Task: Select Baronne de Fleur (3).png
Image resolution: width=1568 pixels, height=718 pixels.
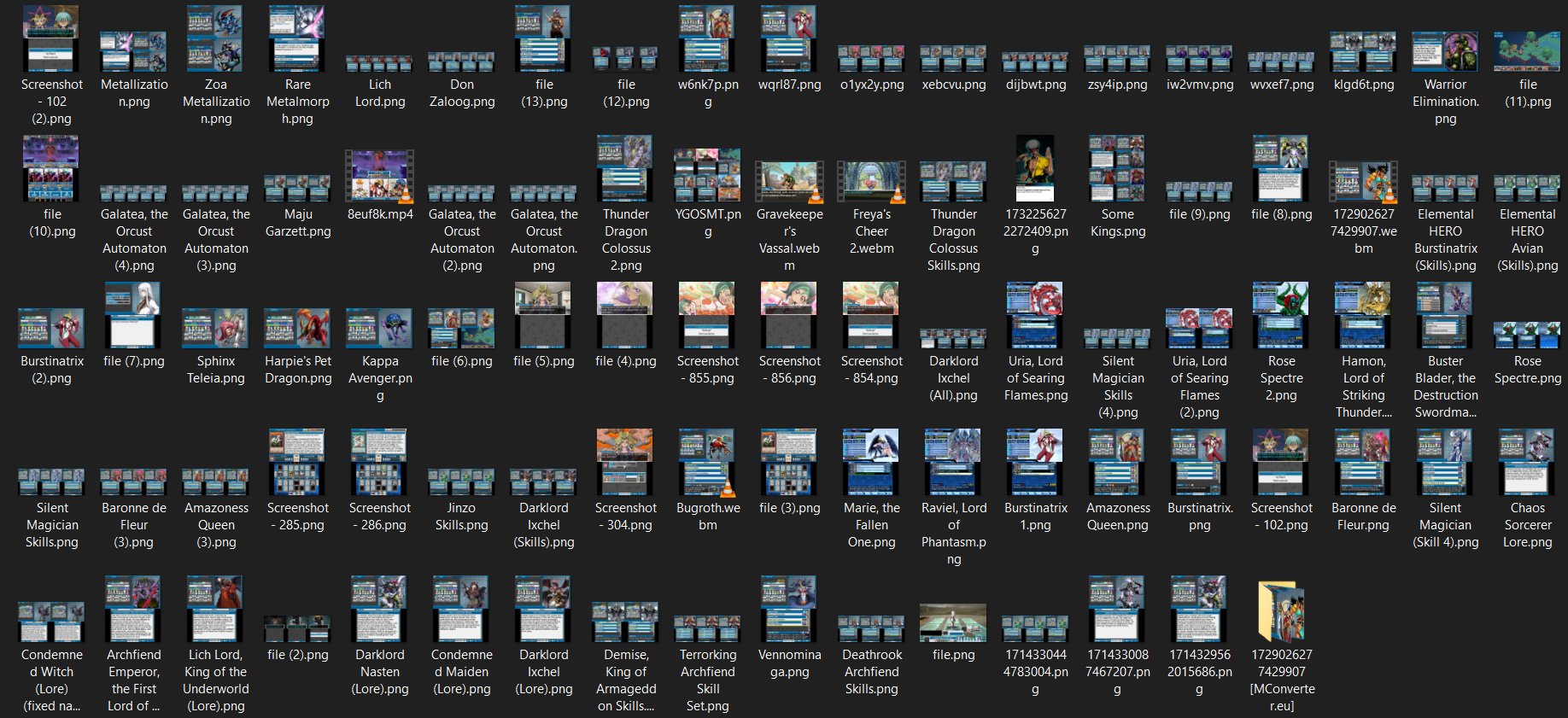Action: click(x=133, y=482)
